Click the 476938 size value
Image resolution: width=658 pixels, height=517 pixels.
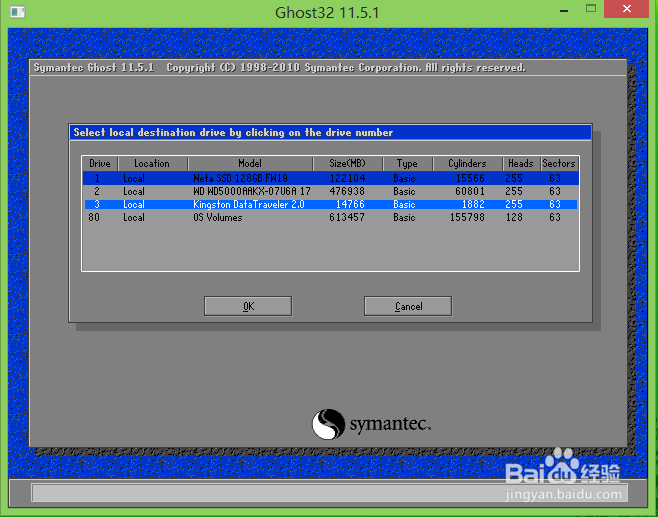[347, 191]
